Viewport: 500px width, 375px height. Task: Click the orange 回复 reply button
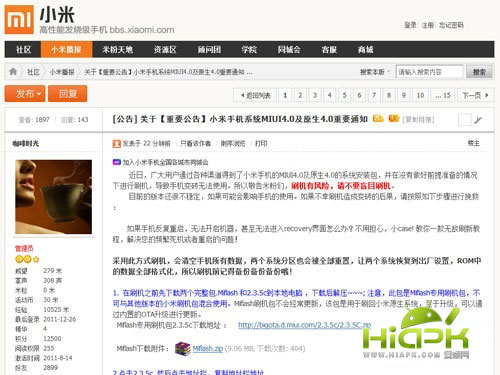pos(68,94)
